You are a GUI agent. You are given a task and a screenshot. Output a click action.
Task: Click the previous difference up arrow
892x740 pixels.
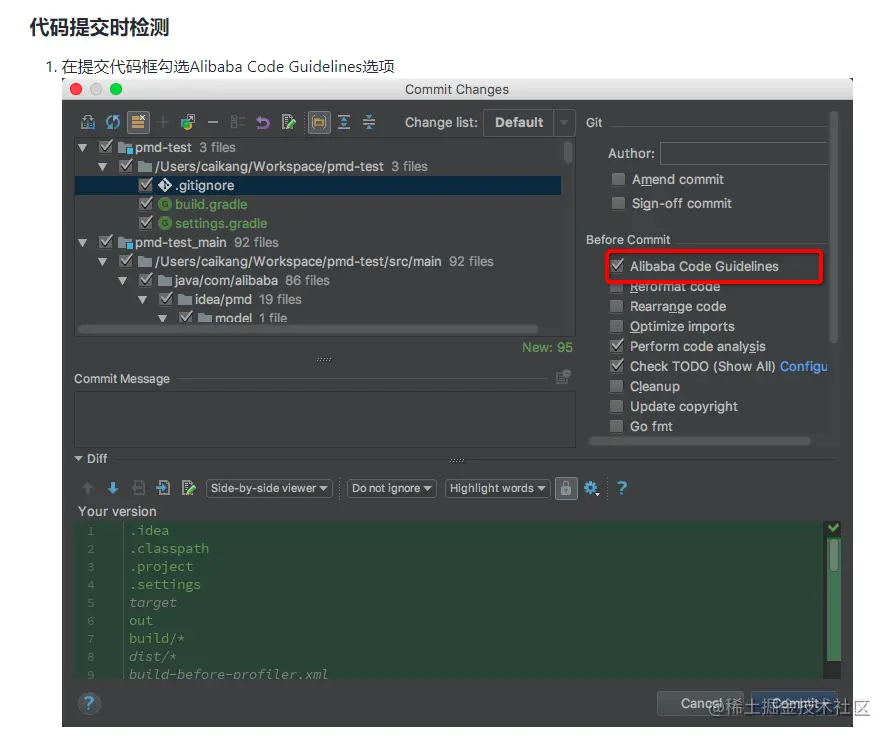pyautogui.click(x=88, y=487)
